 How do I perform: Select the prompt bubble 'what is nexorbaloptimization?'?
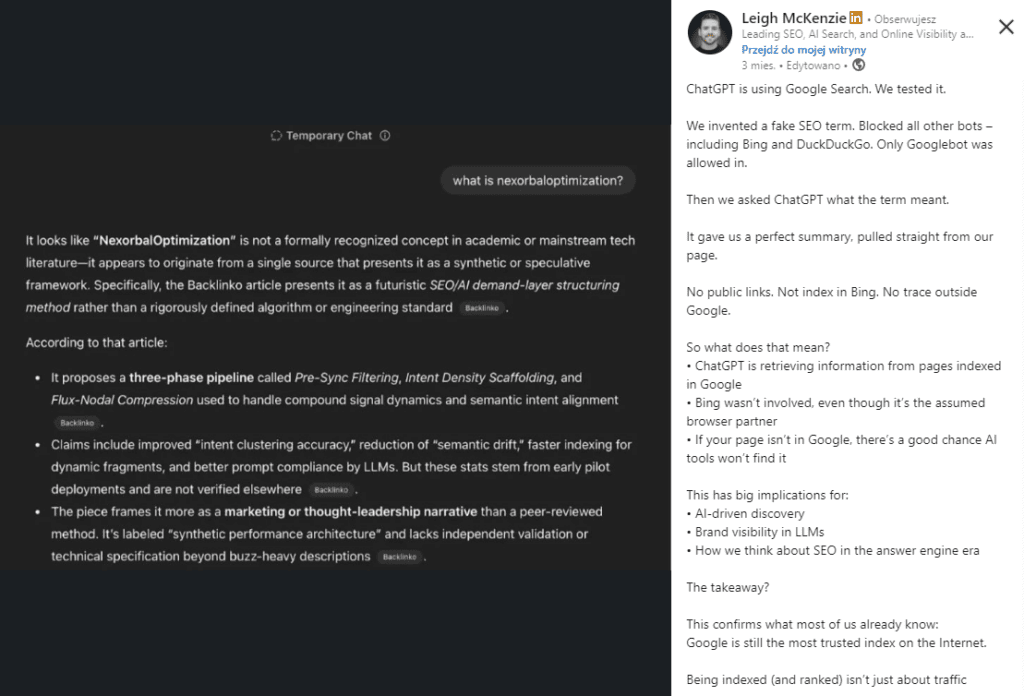[538, 180]
